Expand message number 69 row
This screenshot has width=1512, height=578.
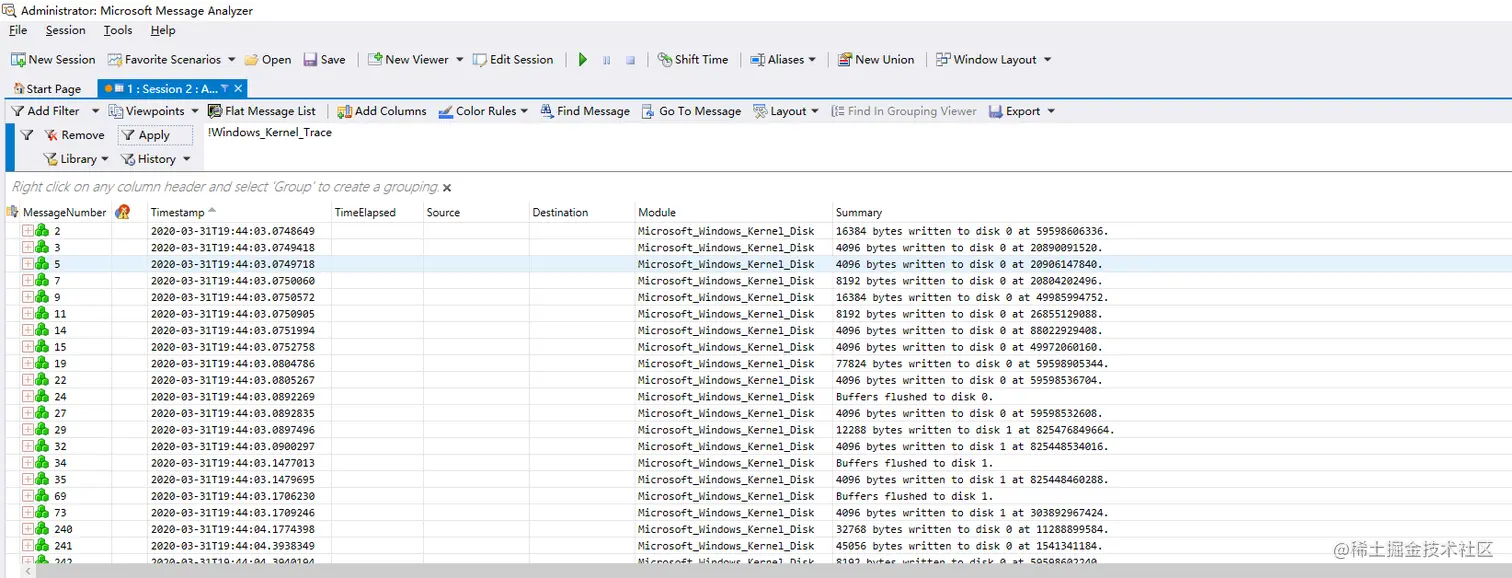click(27, 496)
